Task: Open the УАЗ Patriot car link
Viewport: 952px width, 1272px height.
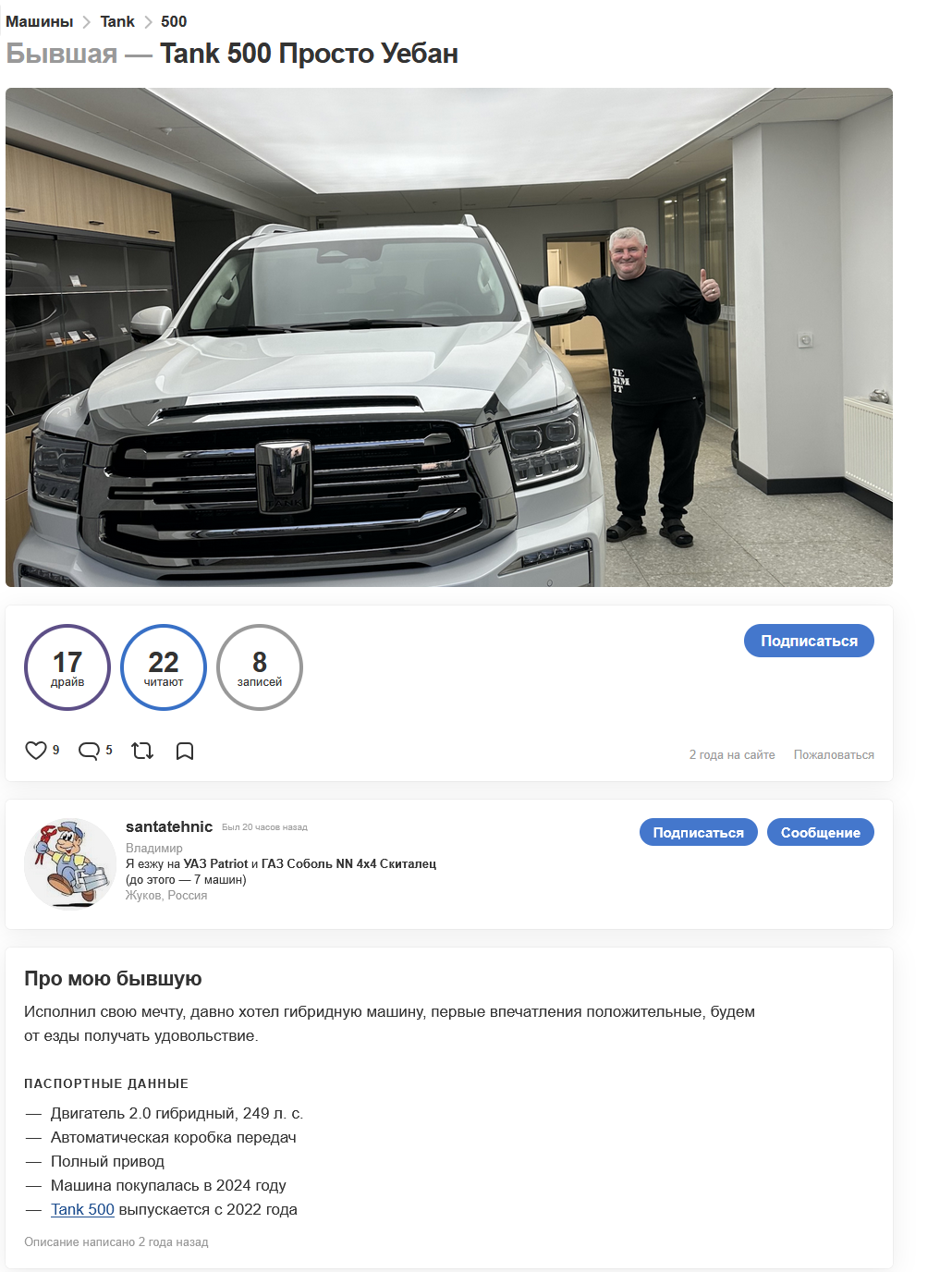Action: 215,863
